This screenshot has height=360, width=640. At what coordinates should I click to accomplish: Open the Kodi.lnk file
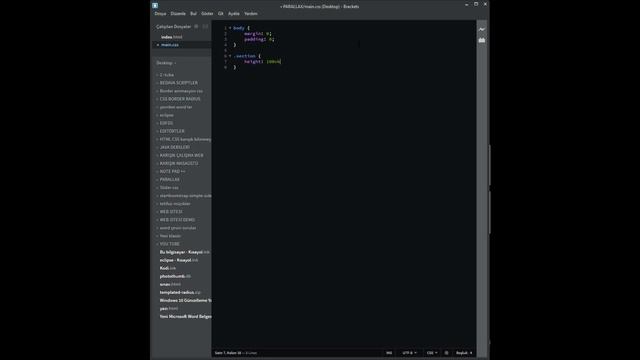pyautogui.click(x=168, y=268)
